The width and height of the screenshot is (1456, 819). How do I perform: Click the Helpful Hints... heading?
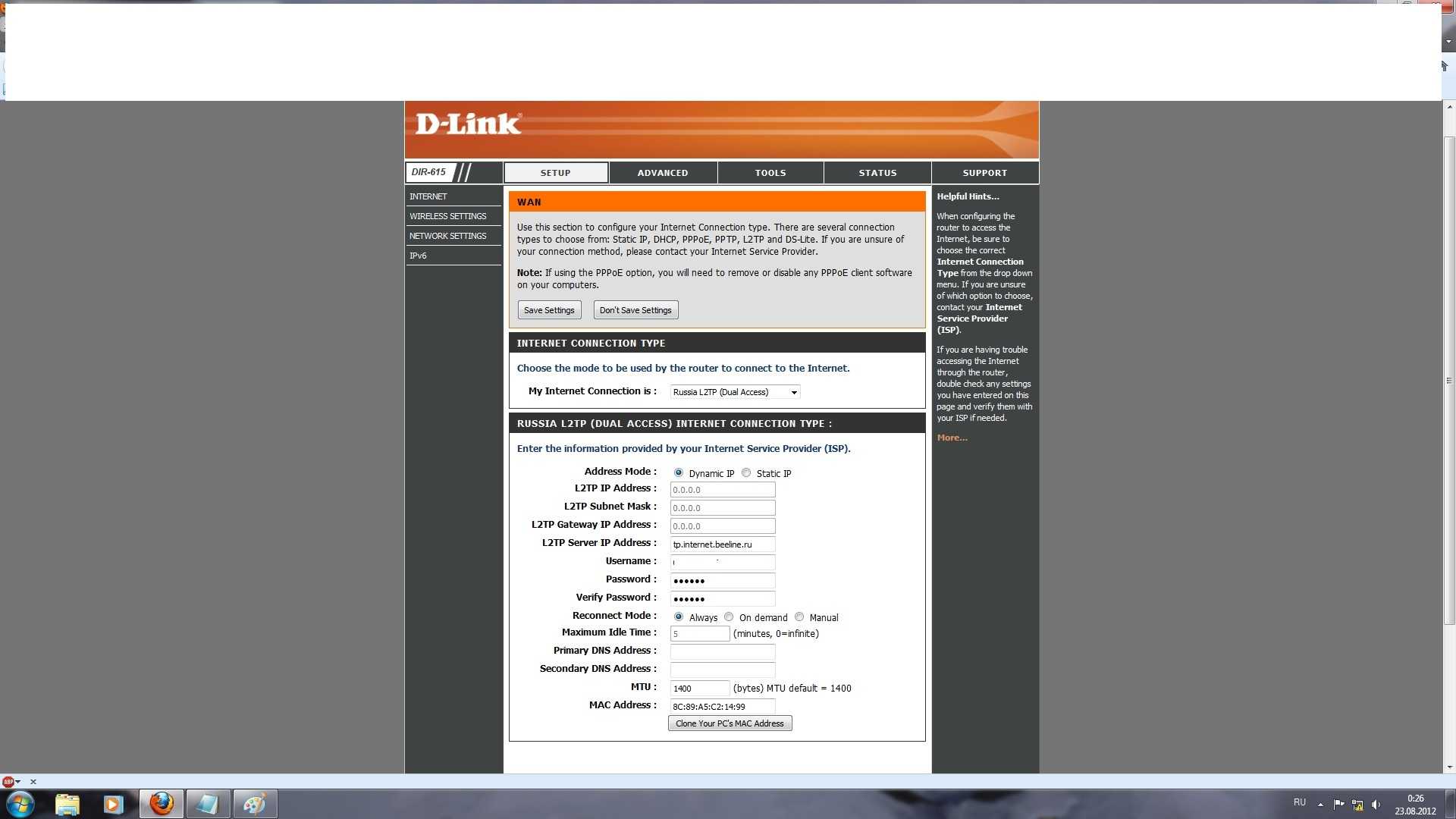[x=968, y=196]
